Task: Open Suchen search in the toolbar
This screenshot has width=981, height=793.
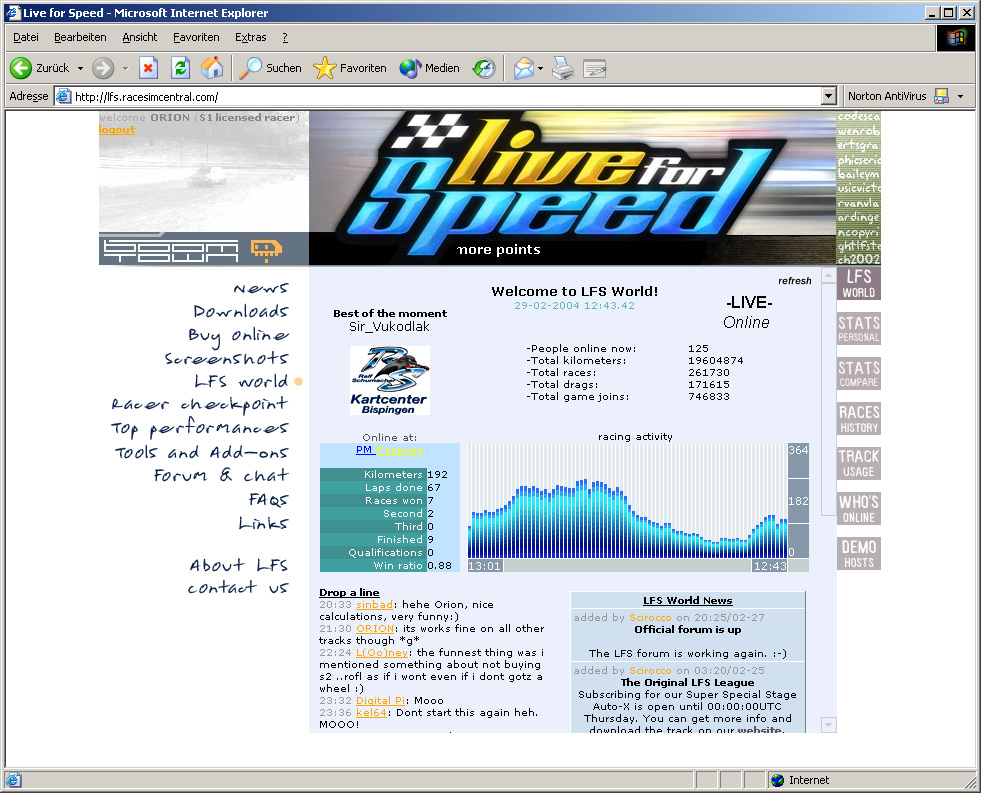Action: coord(272,68)
